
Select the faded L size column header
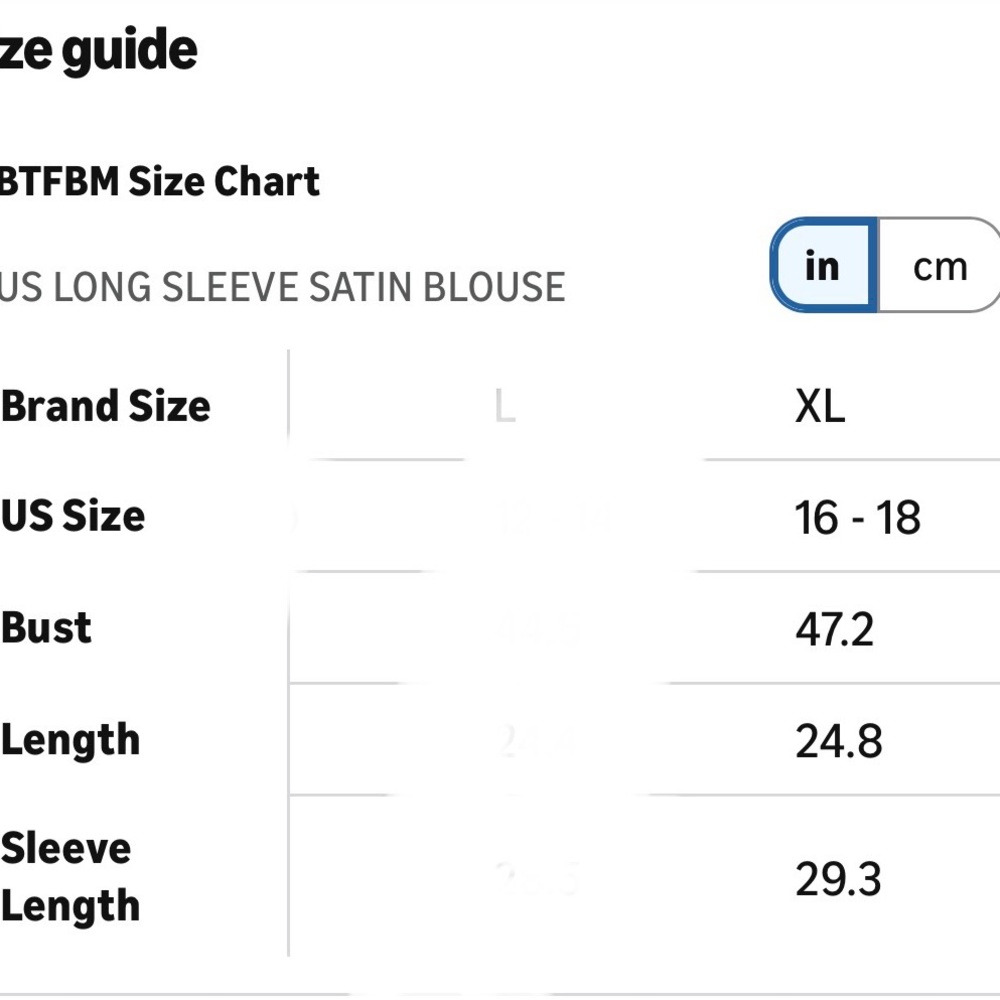[x=505, y=406]
